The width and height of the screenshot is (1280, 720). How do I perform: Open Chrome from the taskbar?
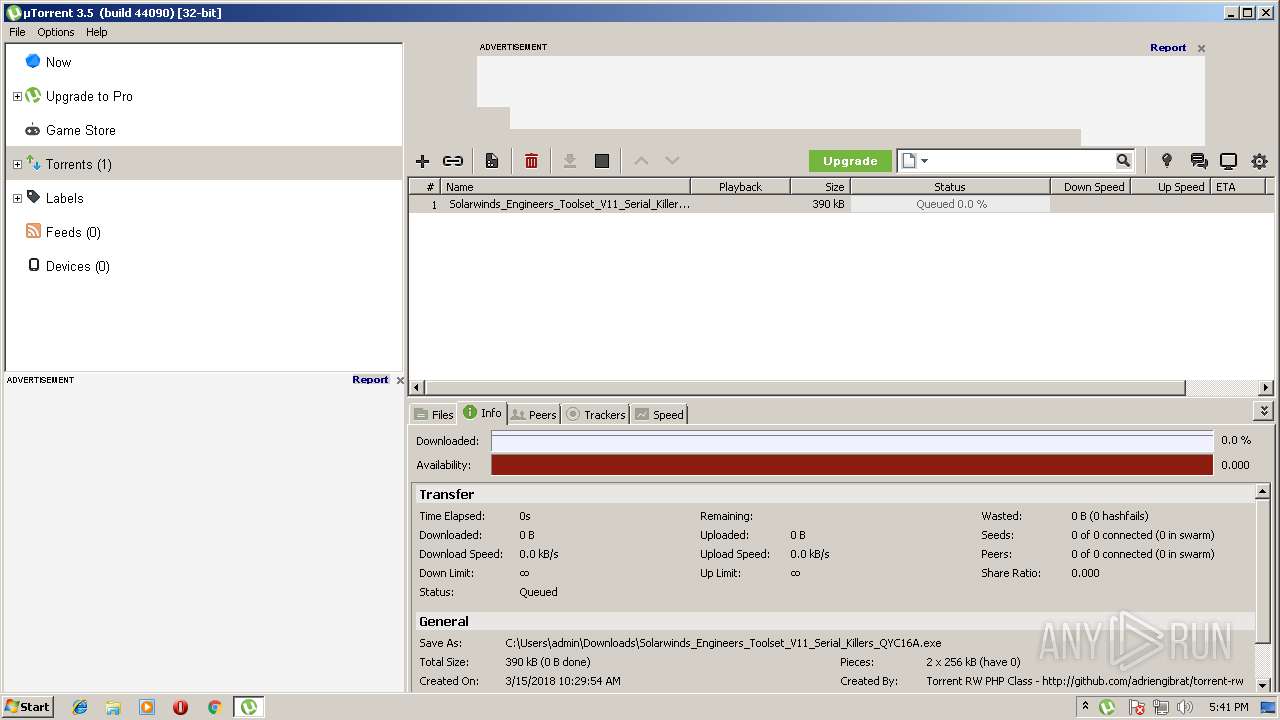214,707
